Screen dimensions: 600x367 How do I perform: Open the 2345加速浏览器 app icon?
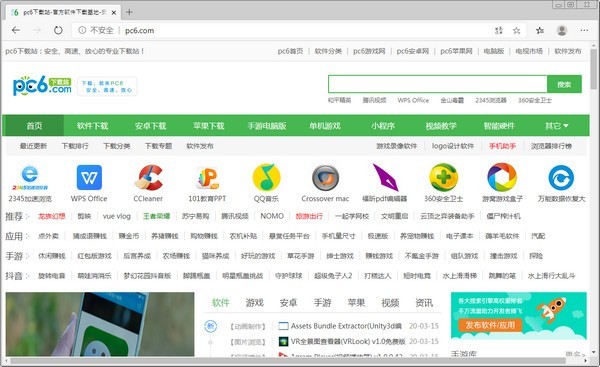(30, 178)
